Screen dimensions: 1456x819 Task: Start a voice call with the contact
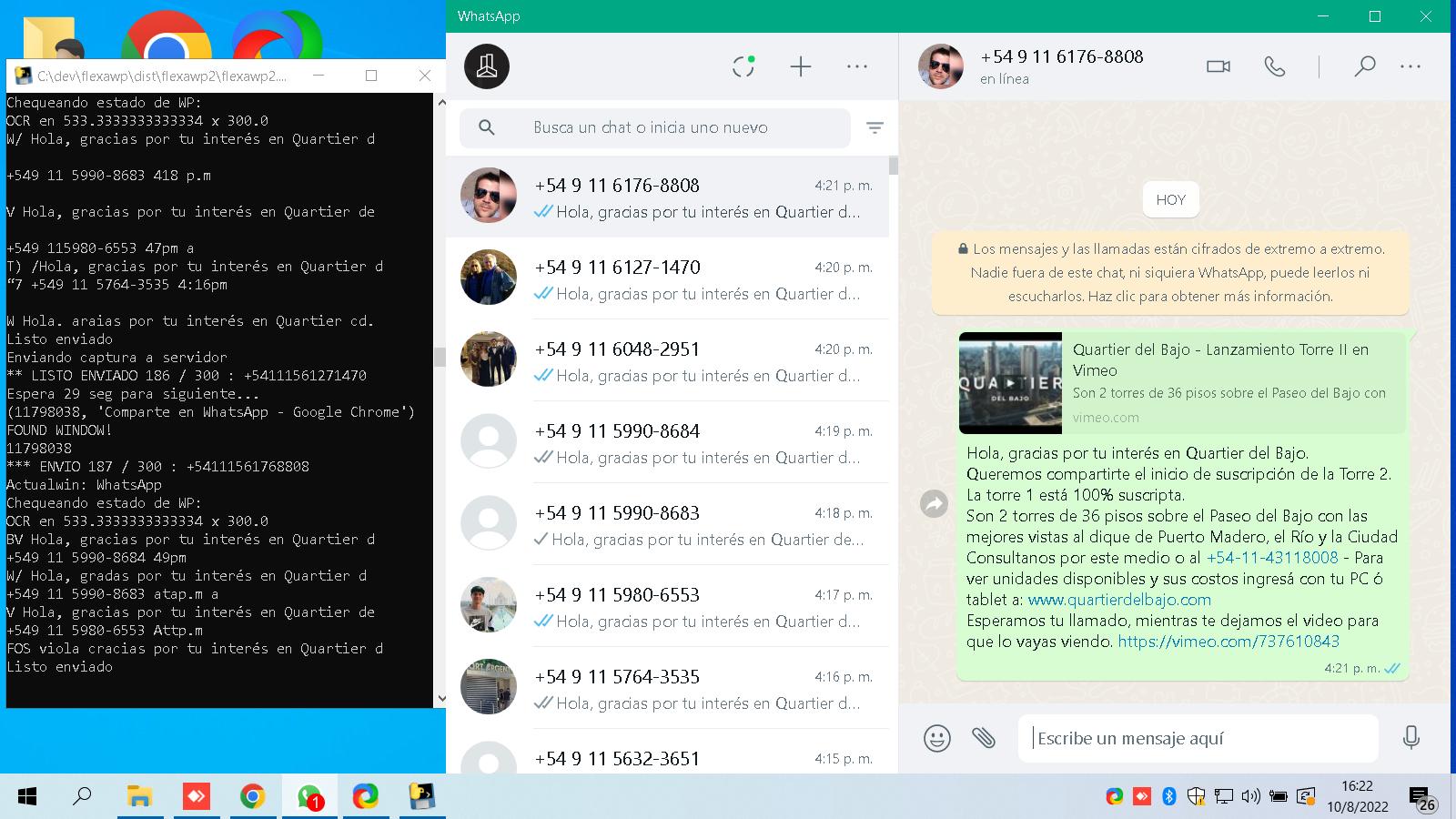[1275, 66]
